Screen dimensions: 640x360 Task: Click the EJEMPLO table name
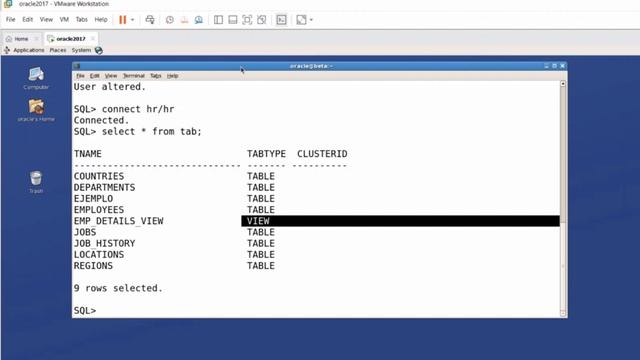[93, 199]
